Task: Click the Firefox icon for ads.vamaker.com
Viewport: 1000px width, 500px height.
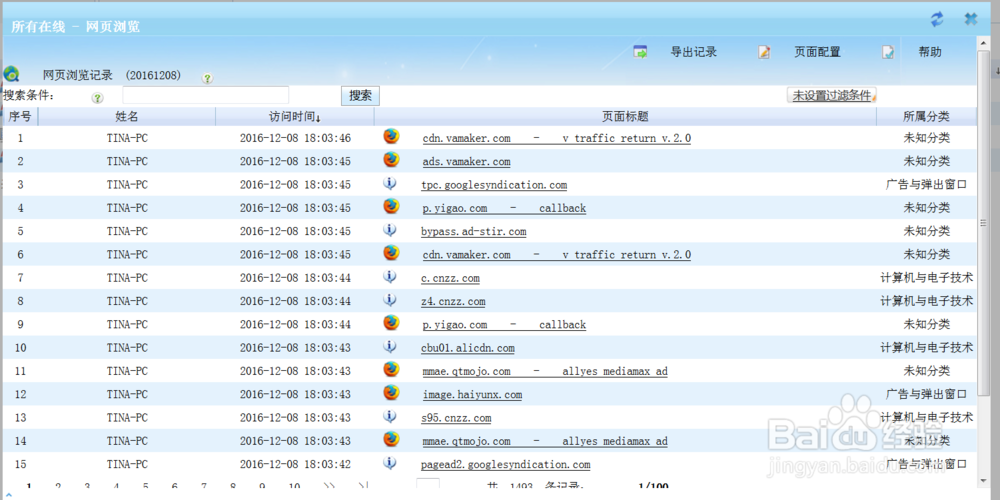Action: coord(391,160)
